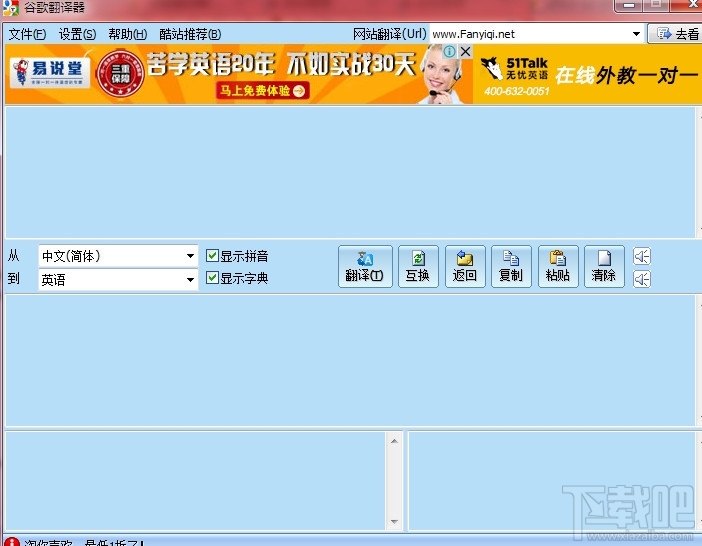The height and width of the screenshot is (546, 702).
Task: Click the 谷歌翻译器 title bar app icon
Action: pyautogui.click(x=11, y=8)
